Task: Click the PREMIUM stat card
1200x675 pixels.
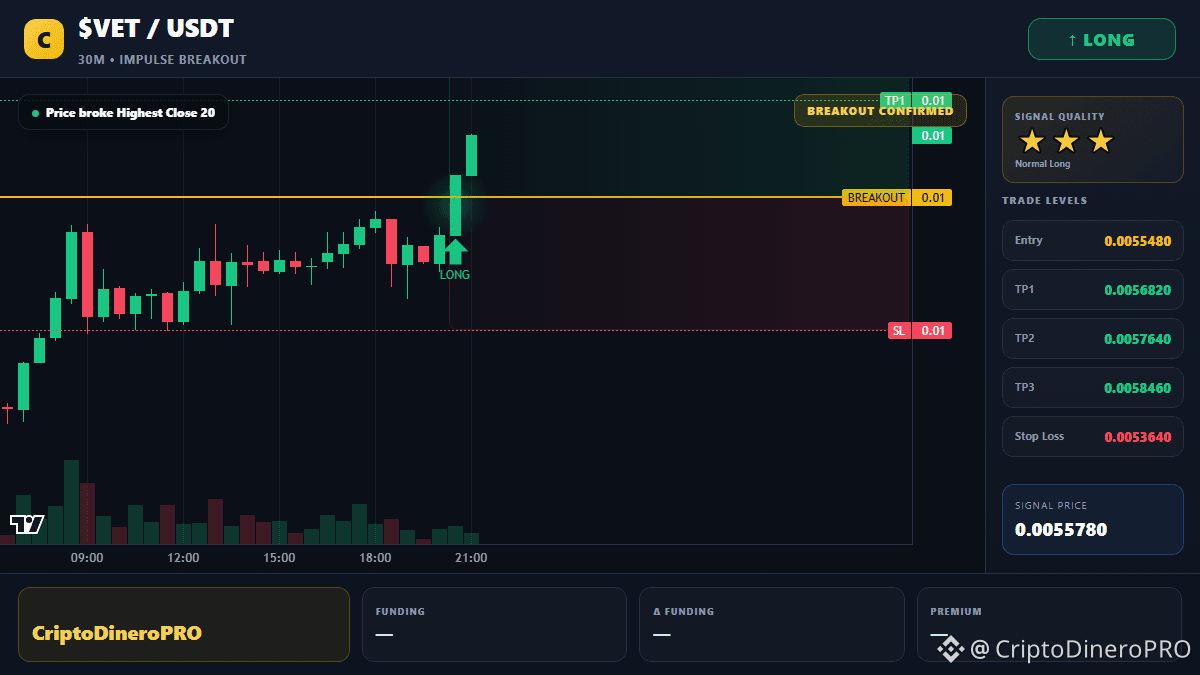Action: click(x=1049, y=624)
